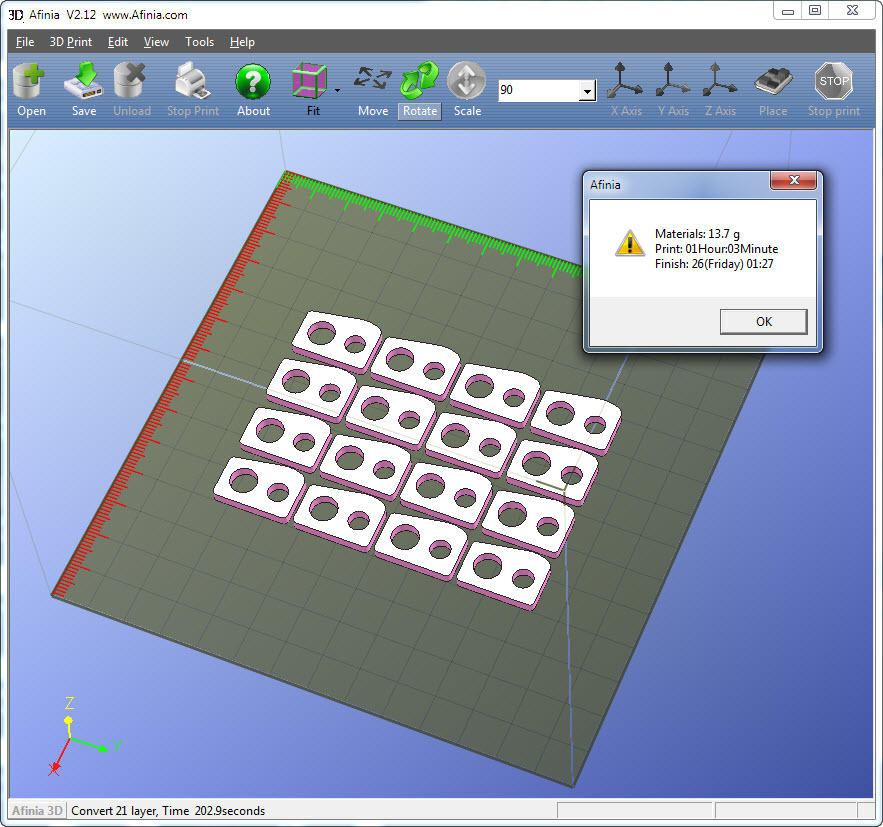Image resolution: width=883 pixels, height=827 pixels.
Task: Open the Edit menu
Action: (x=118, y=42)
